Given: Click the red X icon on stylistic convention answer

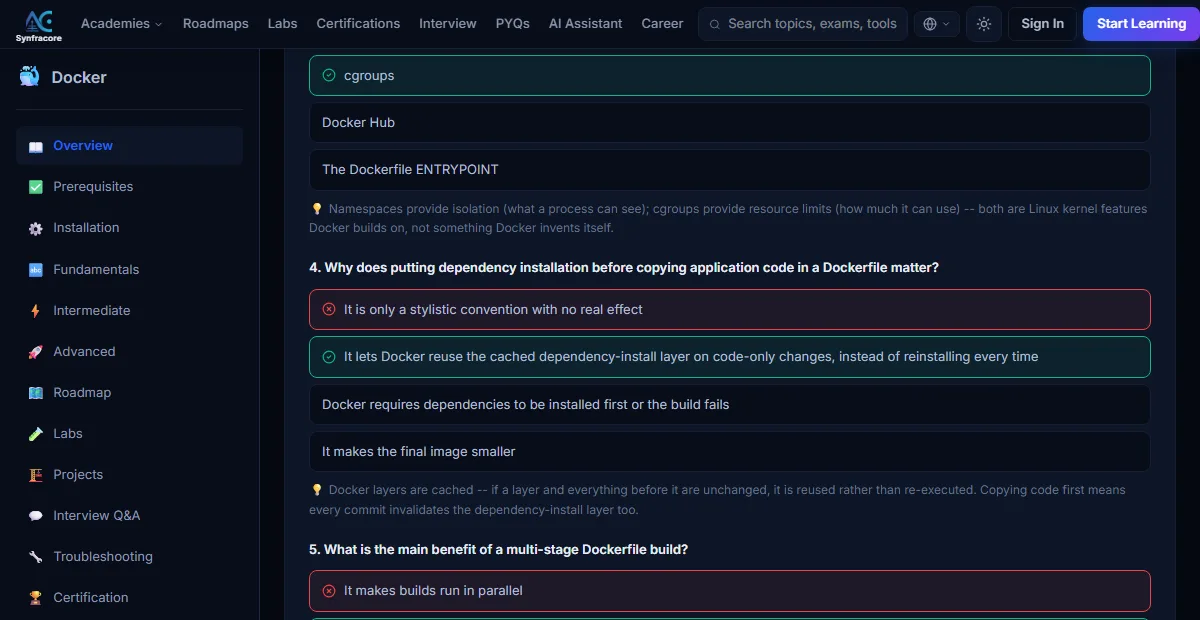Looking at the screenshot, I should (x=329, y=309).
